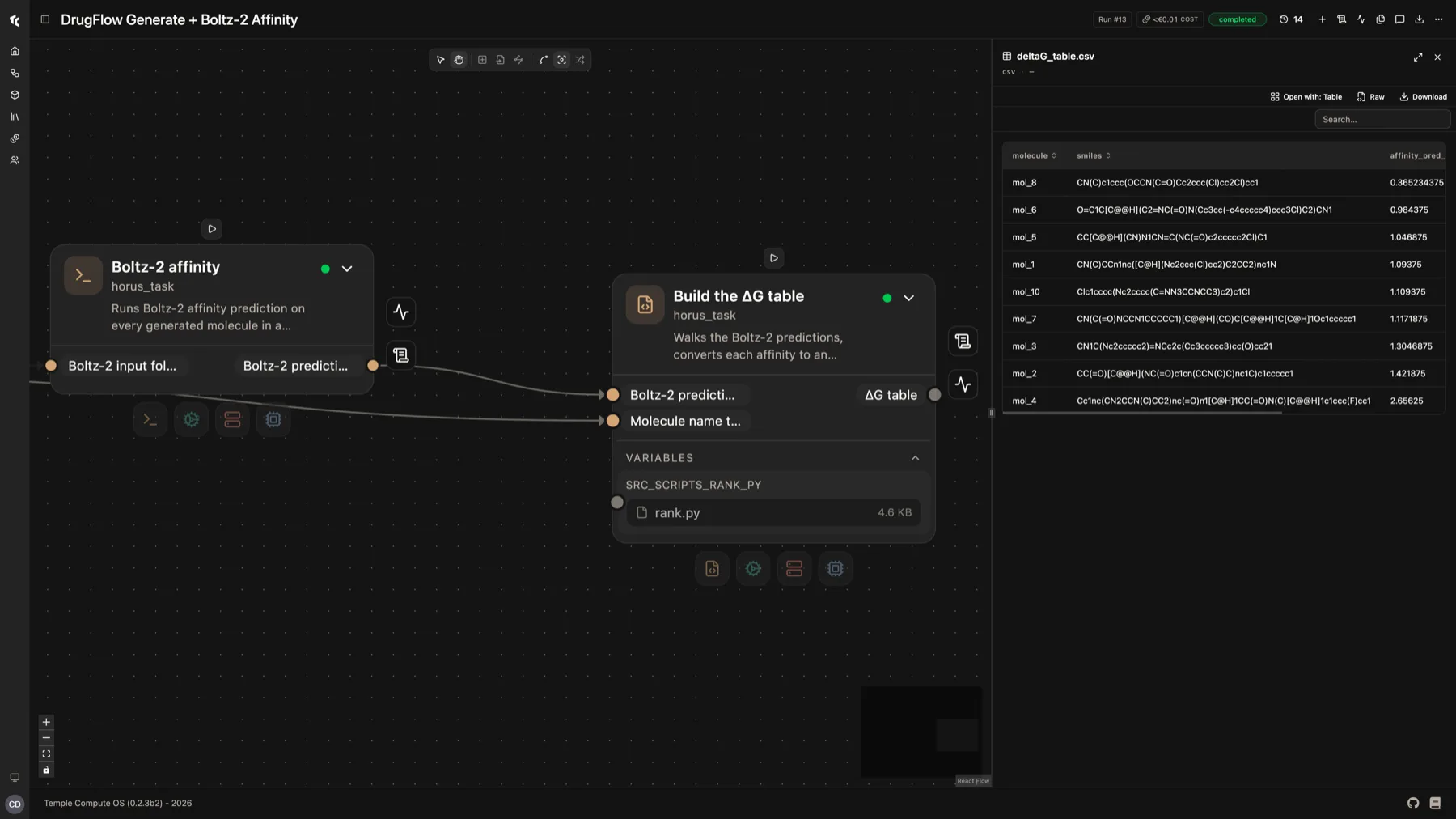Image resolution: width=1456 pixels, height=819 pixels.
Task: Click terminal icon below Boltz-2 affinity node
Action: (x=150, y=420)
